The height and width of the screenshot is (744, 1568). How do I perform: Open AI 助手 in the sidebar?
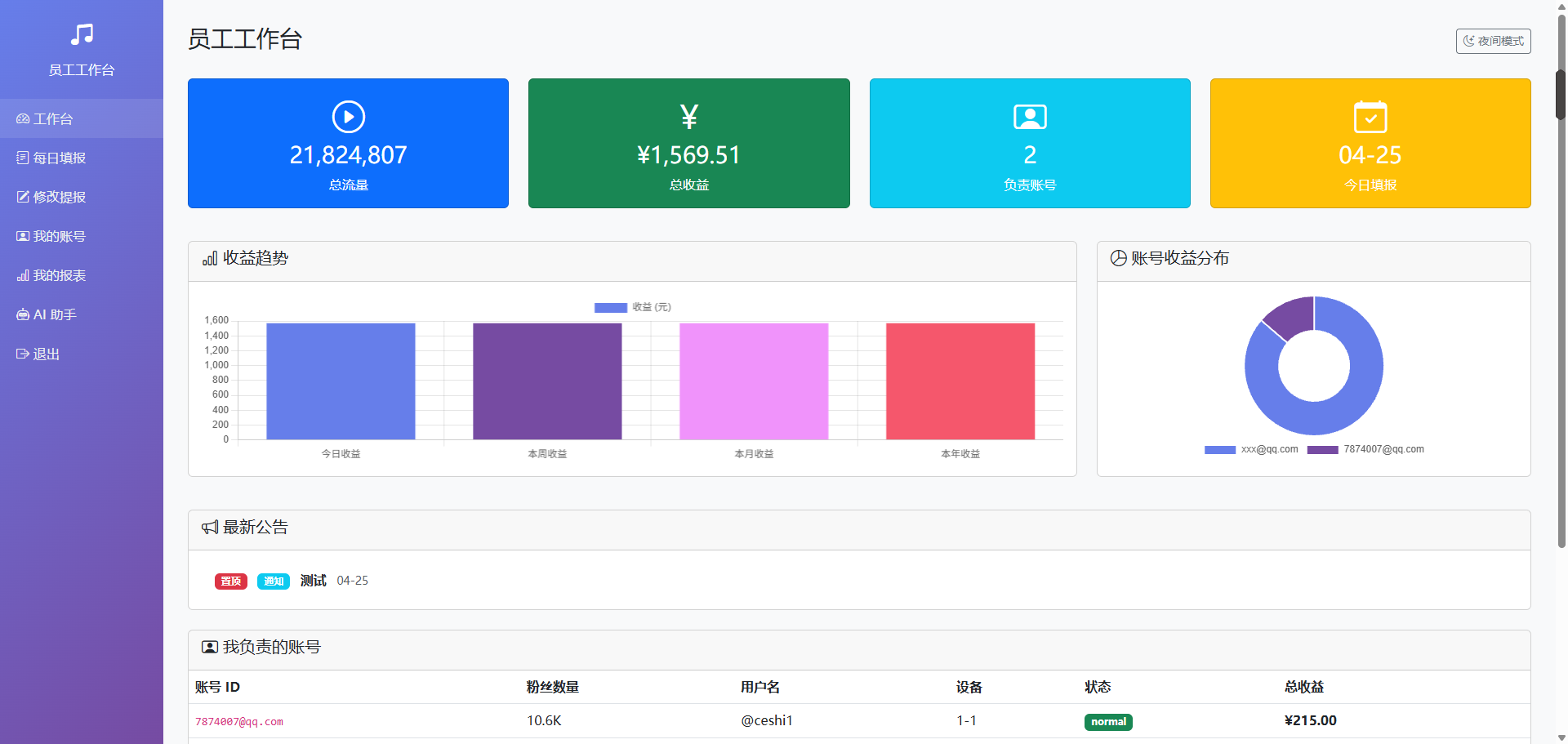pyautogui.click(x=54, y=315)
